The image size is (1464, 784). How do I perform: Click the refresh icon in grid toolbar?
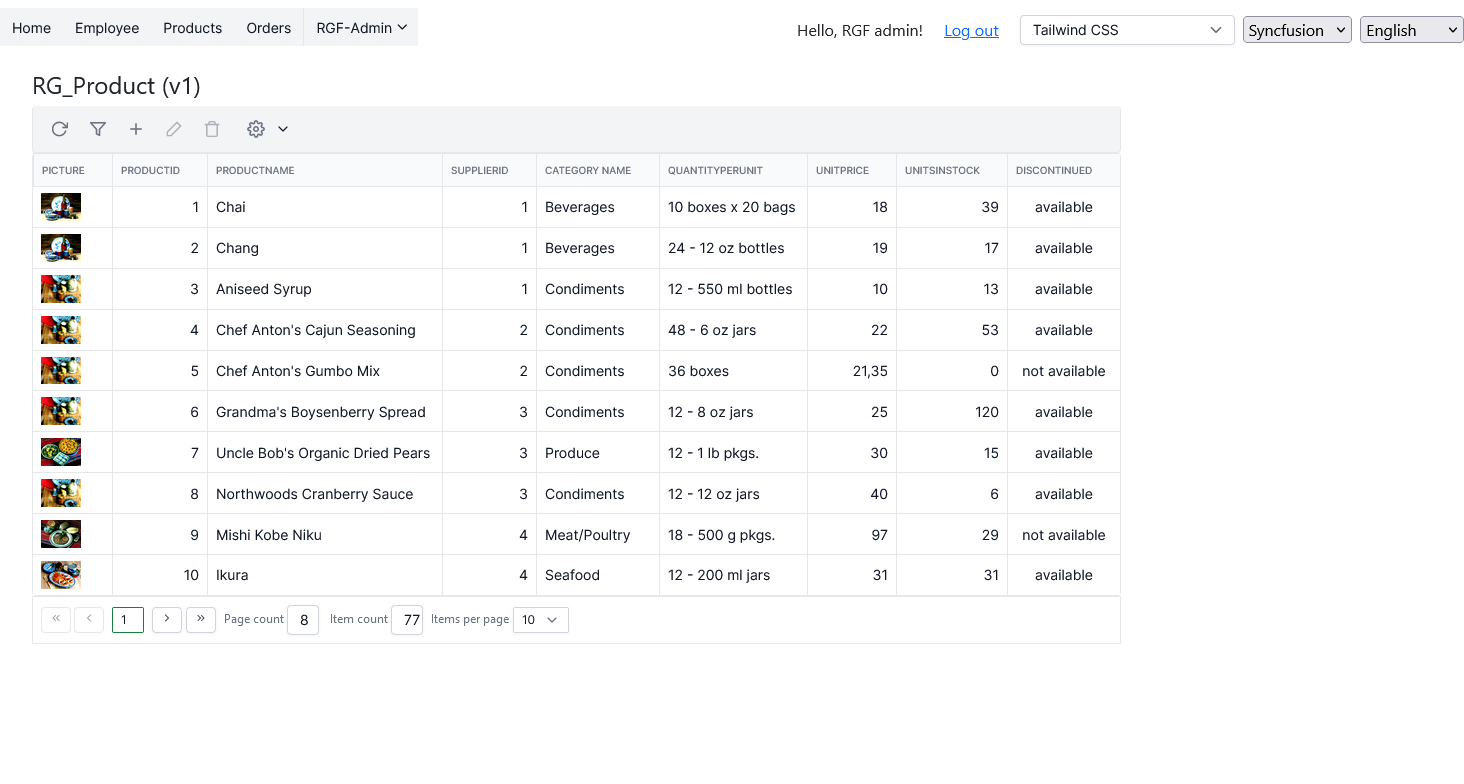point(60,129)
